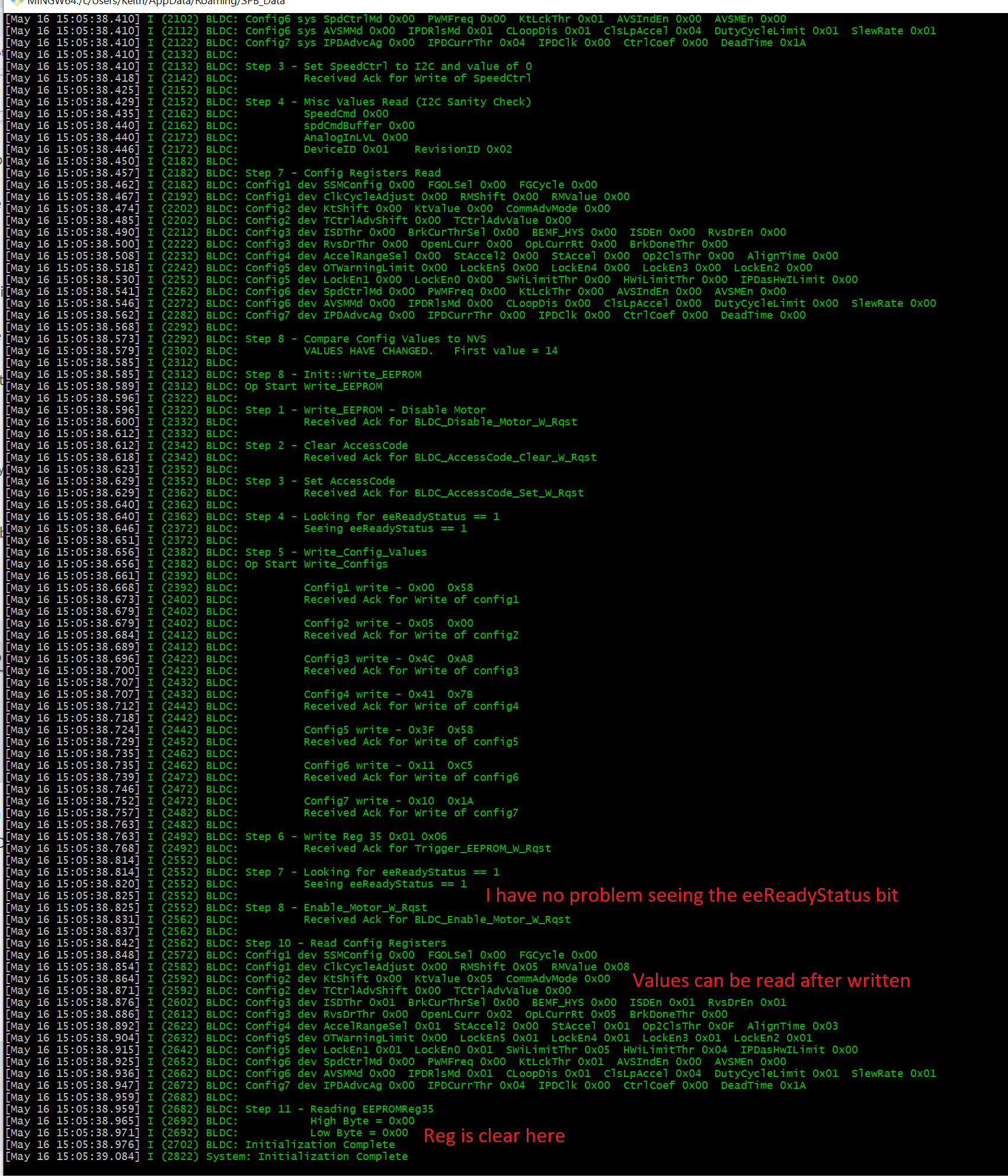Click 'Step 2 - Clear AccessCode' line
This screenshot has height=1176, width=1008.
click(327, 446)
